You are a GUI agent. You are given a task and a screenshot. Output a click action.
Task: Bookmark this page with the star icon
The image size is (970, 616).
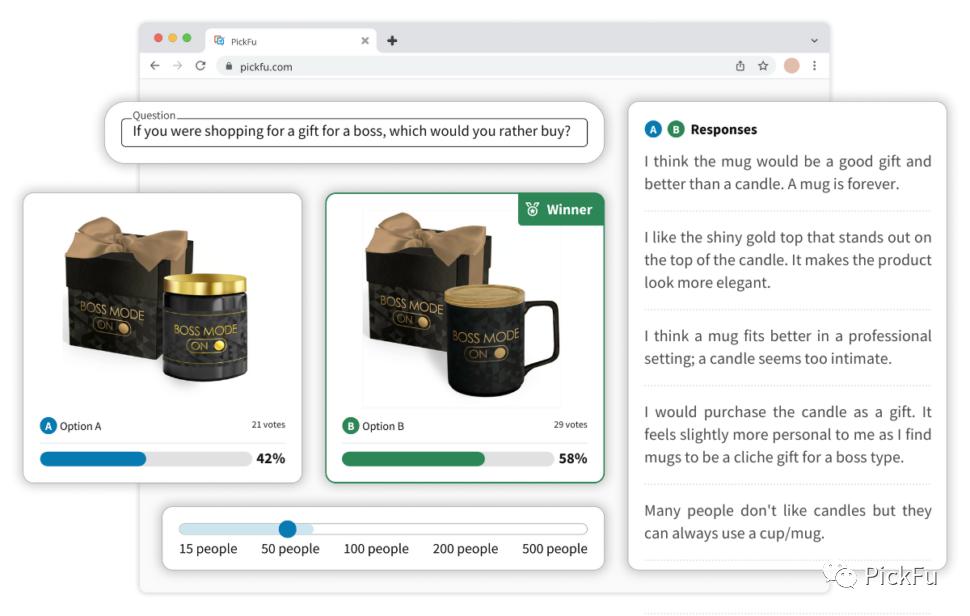click(x=763, y=66)
